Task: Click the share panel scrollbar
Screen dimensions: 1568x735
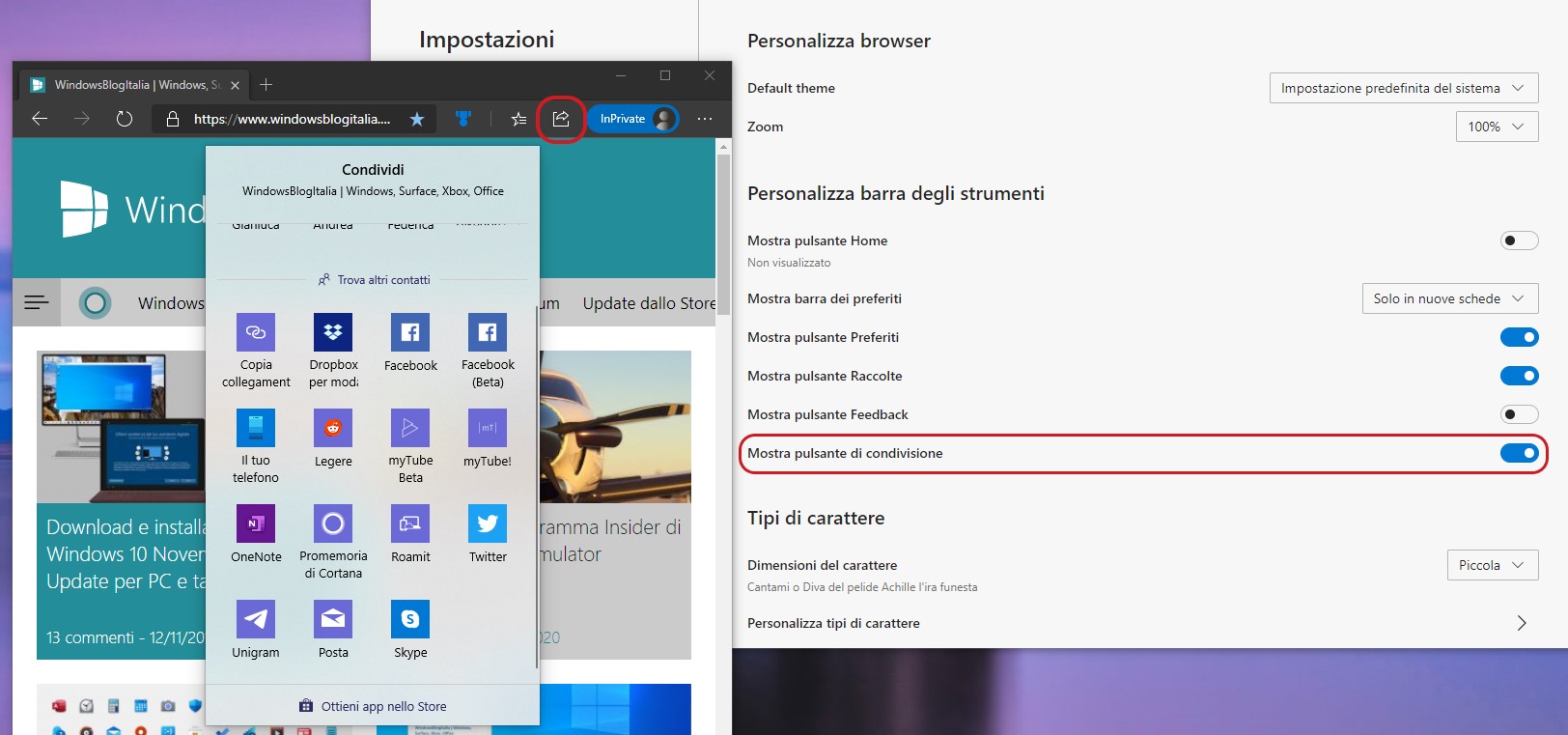Action: (x=536, y=488)
